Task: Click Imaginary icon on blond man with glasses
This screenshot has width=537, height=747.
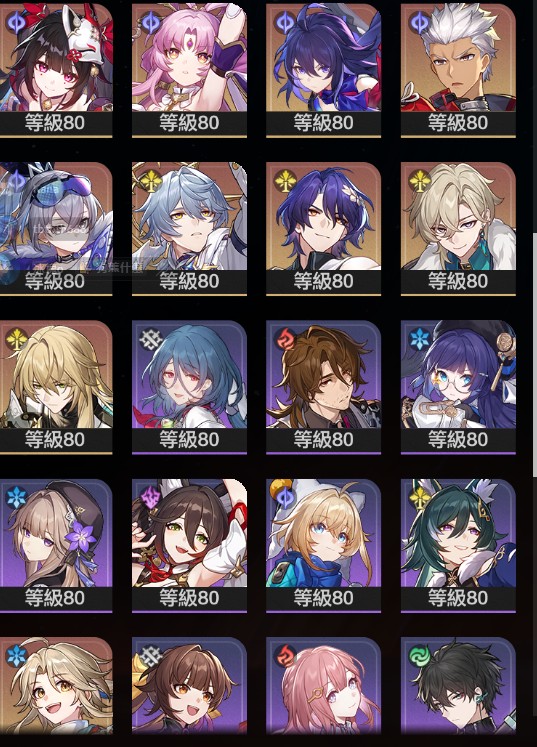Action: [420, 181]
